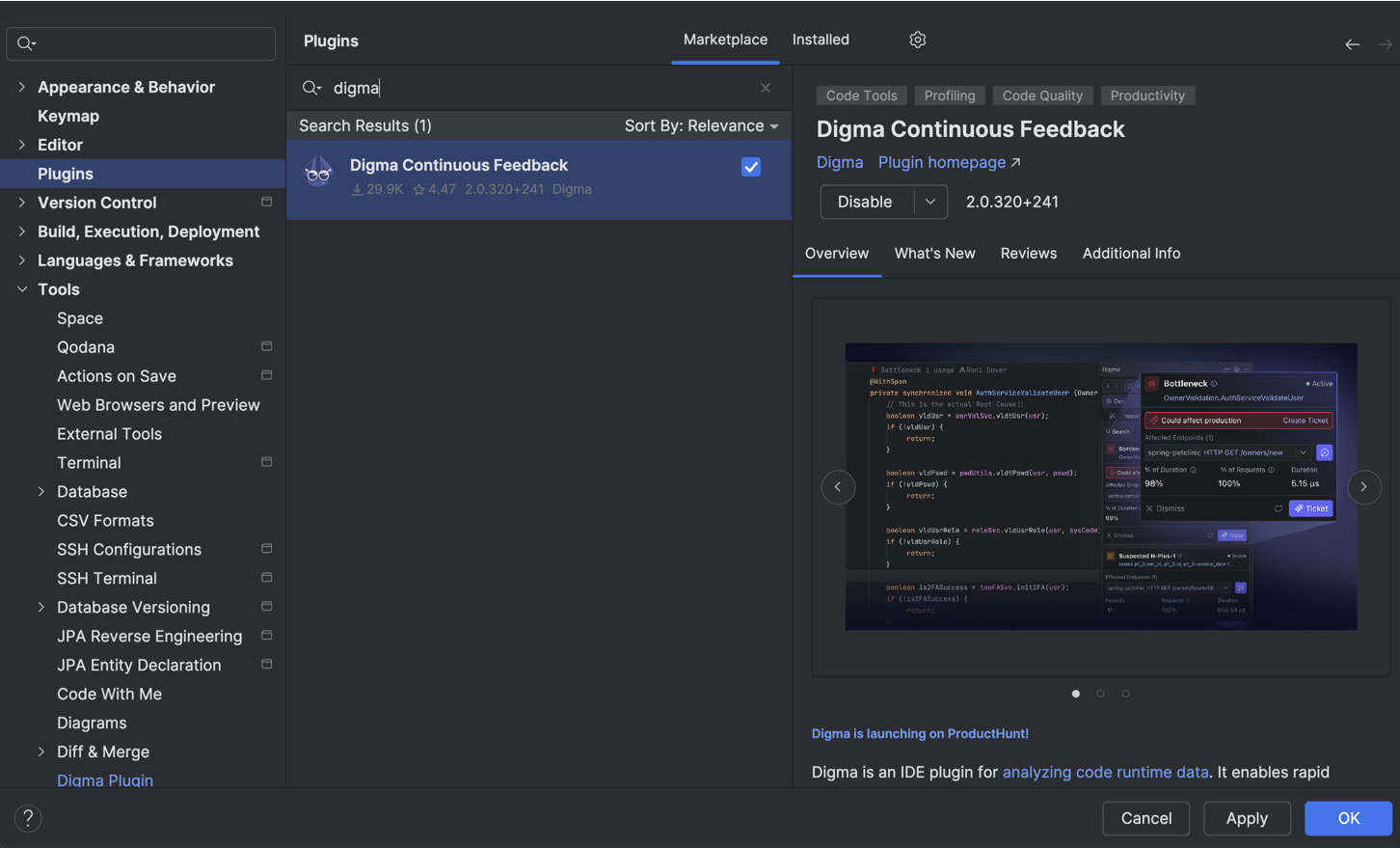Open the Sort By Relevance dropdown
Viewport: 1400px width, 848px height.
701,125
